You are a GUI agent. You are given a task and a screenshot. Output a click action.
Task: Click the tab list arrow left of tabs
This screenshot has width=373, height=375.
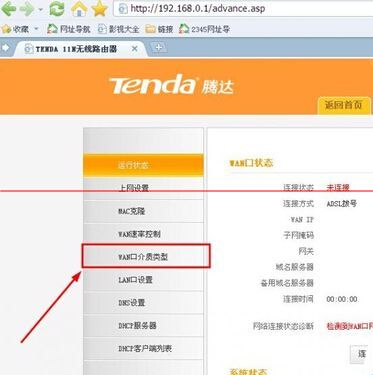point(6,48)
